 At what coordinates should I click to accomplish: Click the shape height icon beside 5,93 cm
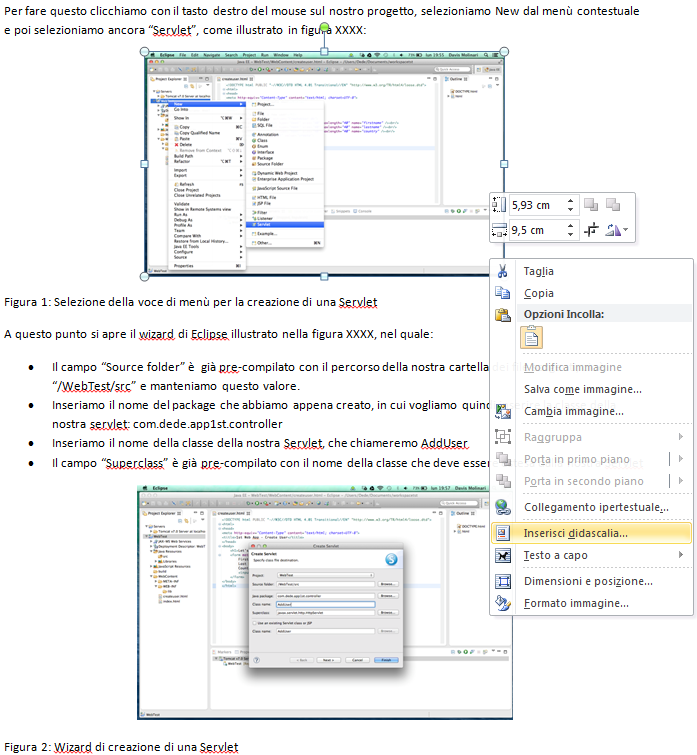[x=499, y=205]
